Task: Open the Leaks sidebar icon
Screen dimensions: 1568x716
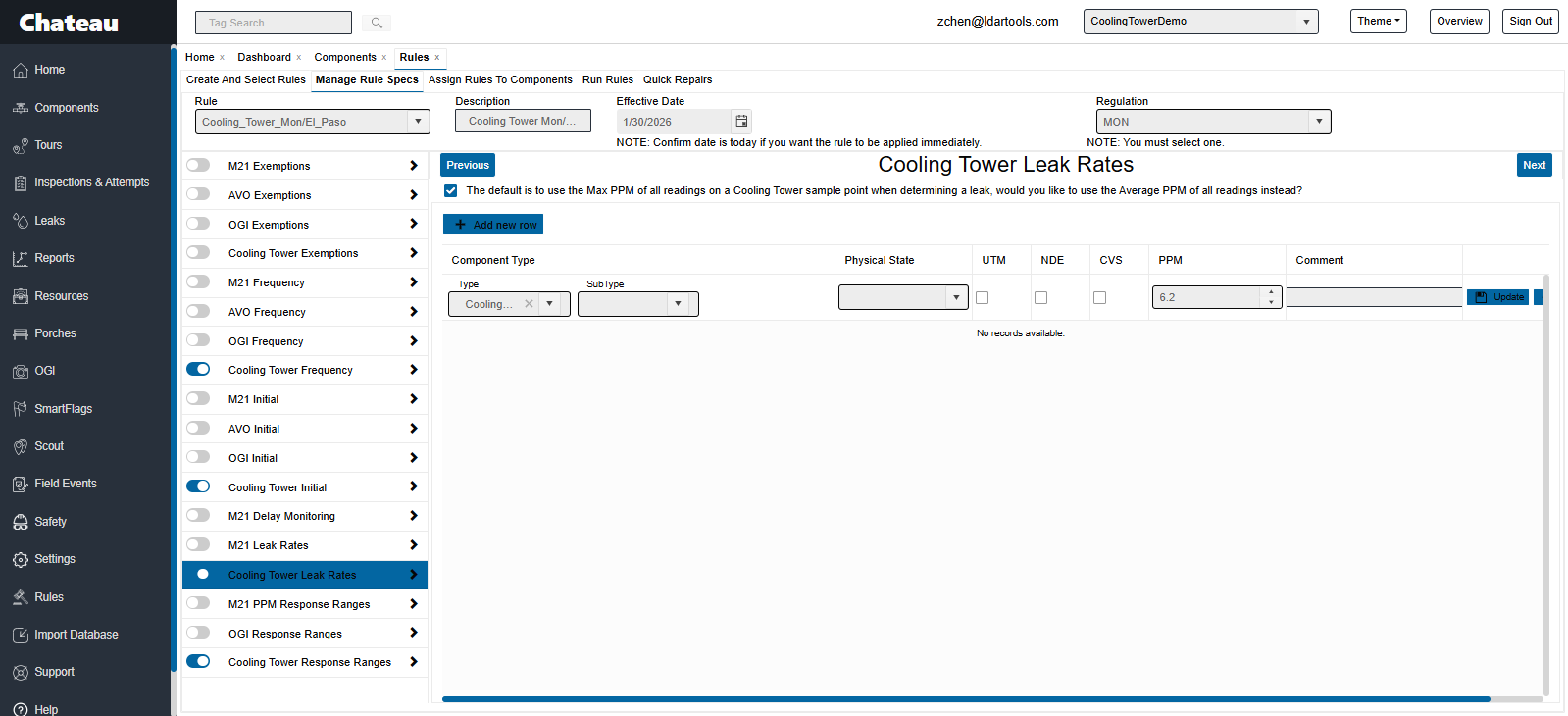Action: [x=20, y=221]
